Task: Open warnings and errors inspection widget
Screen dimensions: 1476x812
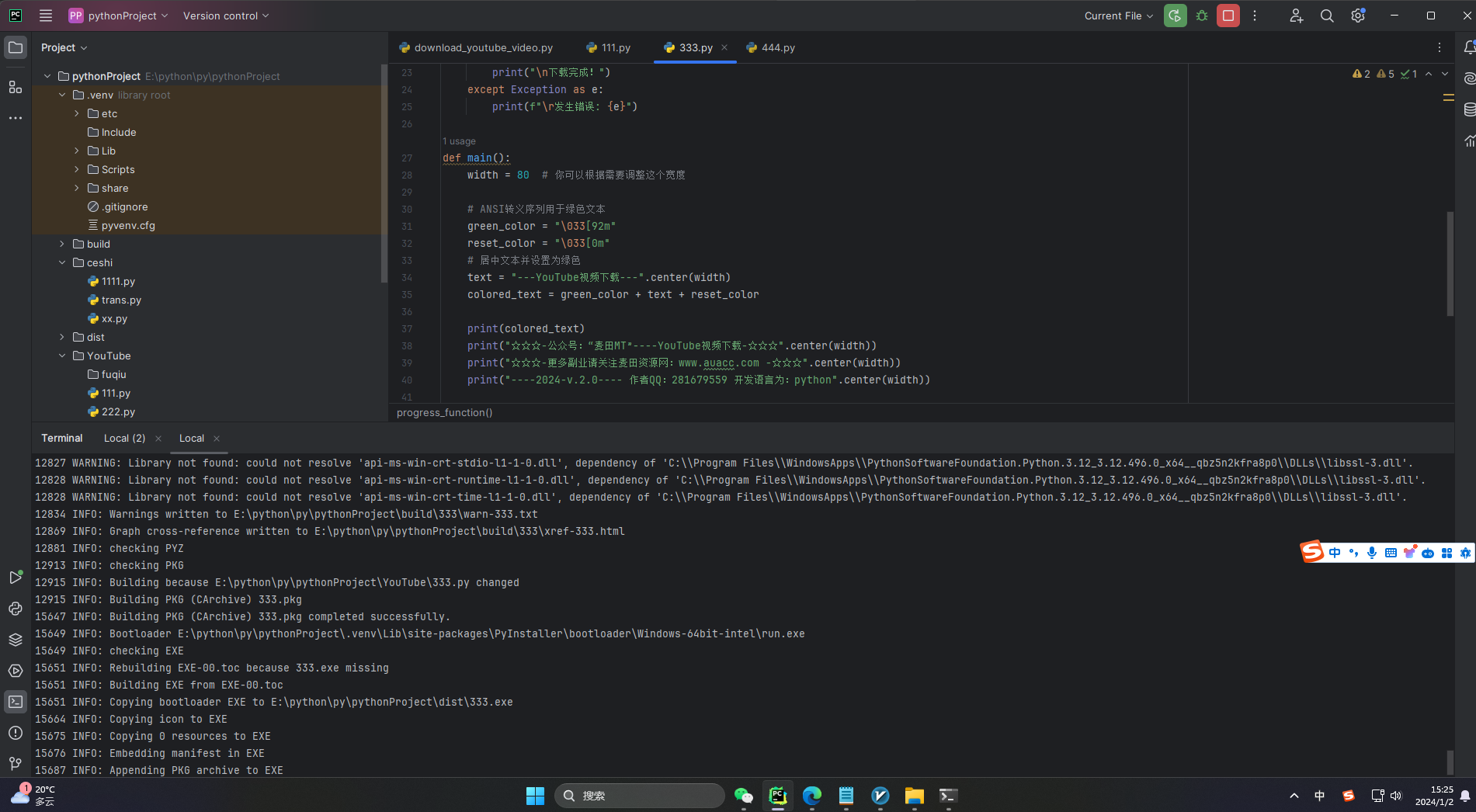Action: pos(1384,74)
